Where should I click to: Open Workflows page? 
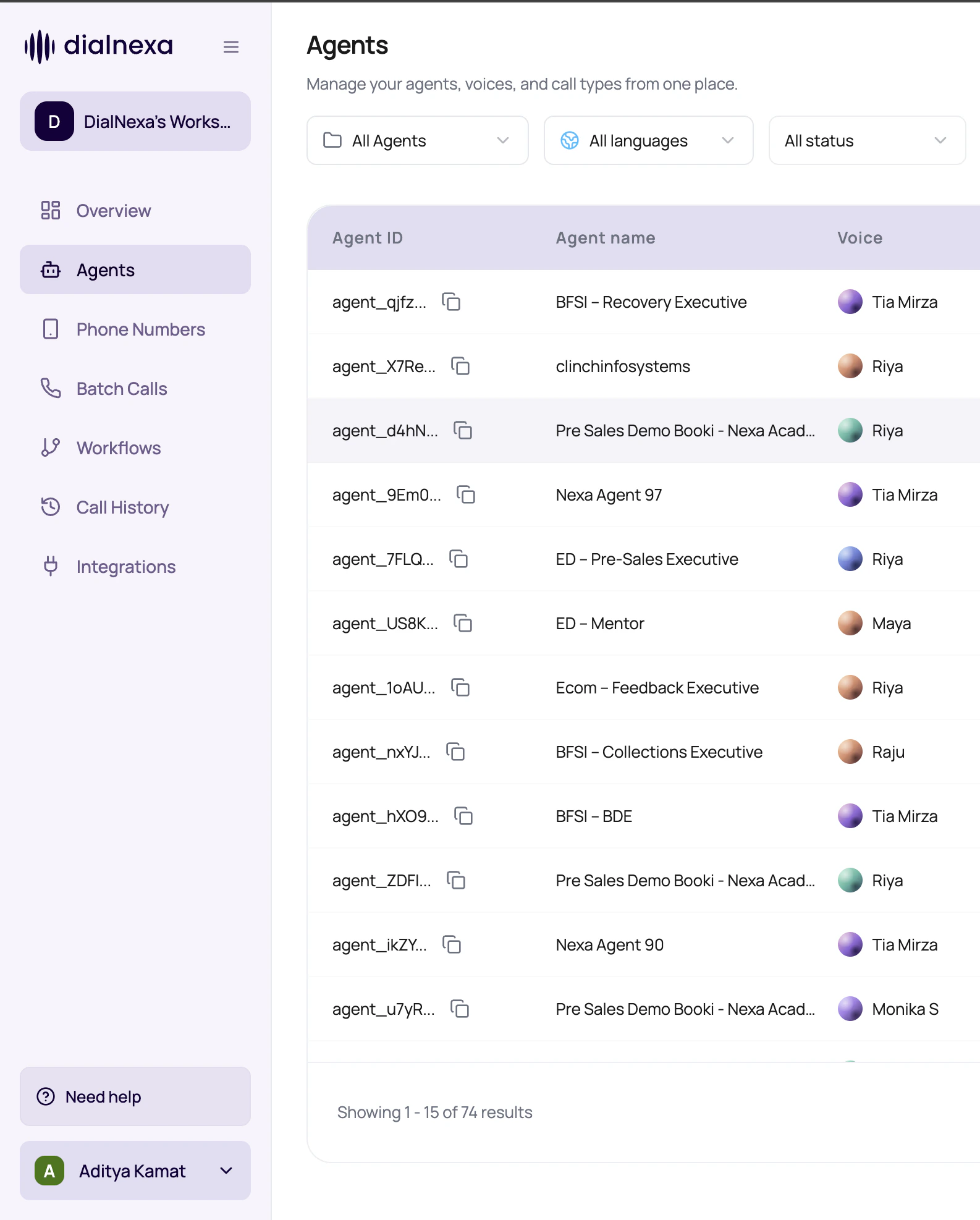[x=135, y=448]
